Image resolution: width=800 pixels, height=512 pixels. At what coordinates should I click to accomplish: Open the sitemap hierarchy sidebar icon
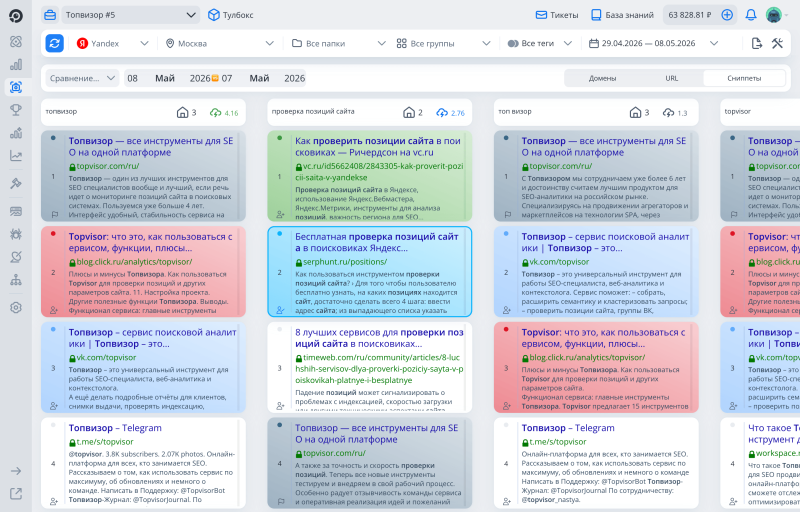click(x=16, y=279)
